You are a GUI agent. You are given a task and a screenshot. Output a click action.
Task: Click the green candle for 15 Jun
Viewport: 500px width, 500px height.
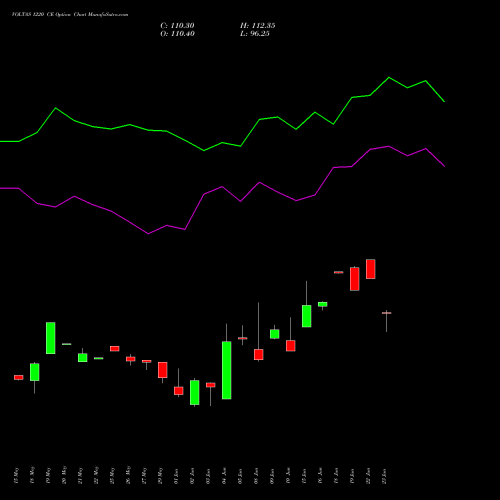tap(307, 316)
